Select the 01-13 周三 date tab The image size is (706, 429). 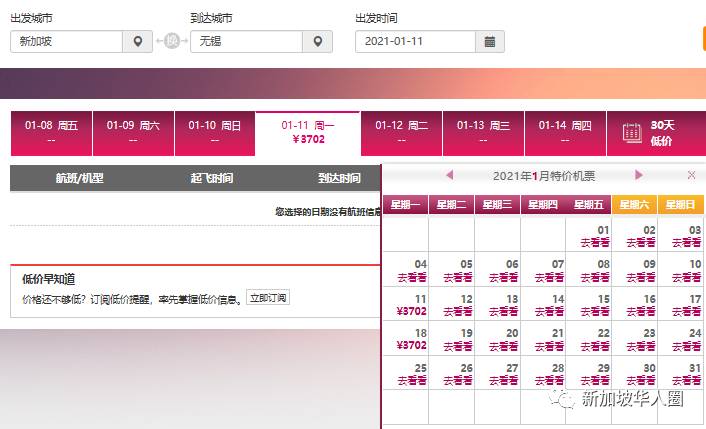(483, 133)
